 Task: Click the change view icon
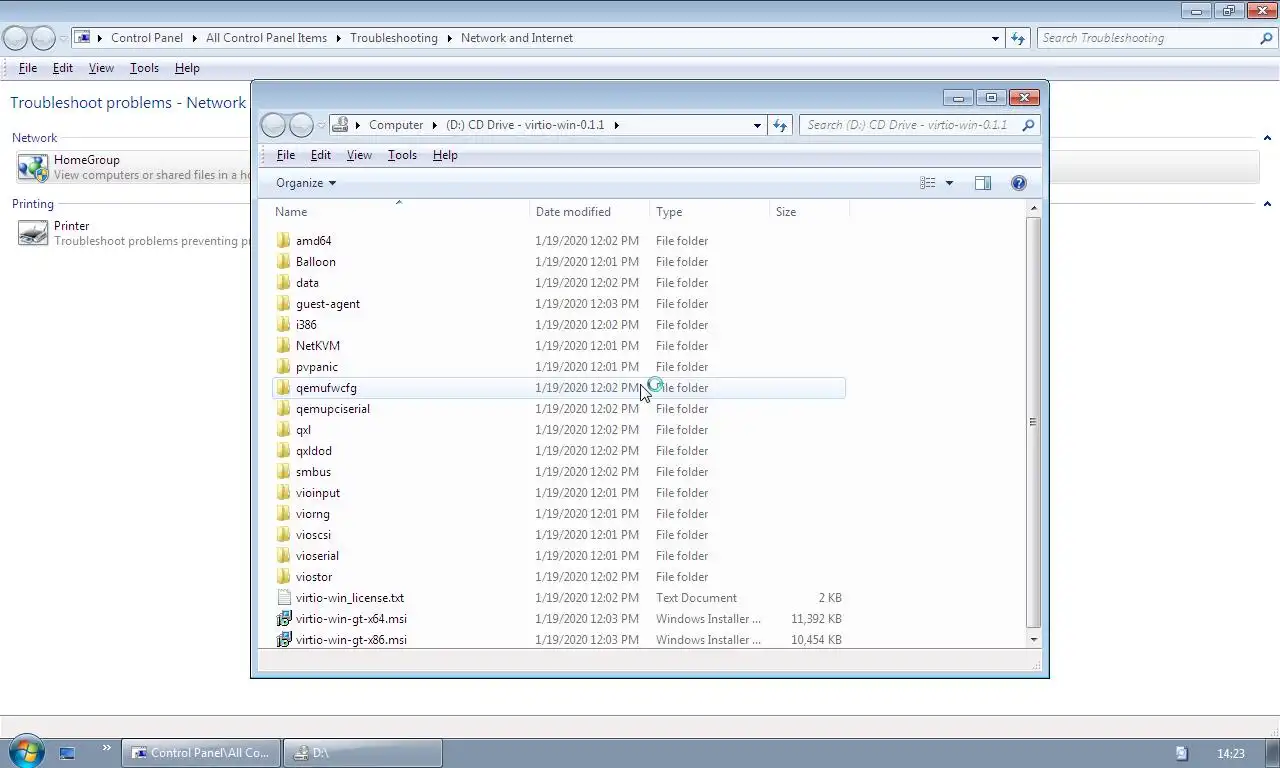(x=928, y=183)
